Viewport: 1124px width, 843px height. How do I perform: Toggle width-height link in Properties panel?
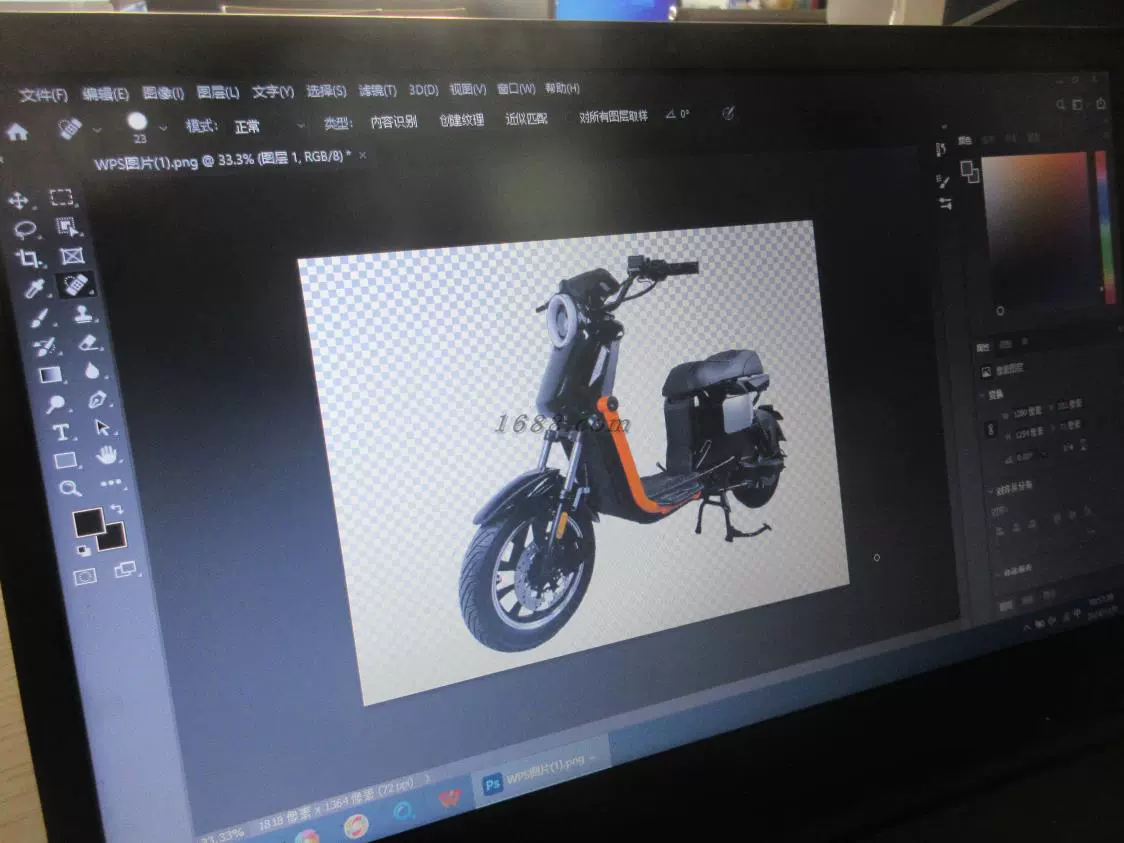tap(991, 429)
